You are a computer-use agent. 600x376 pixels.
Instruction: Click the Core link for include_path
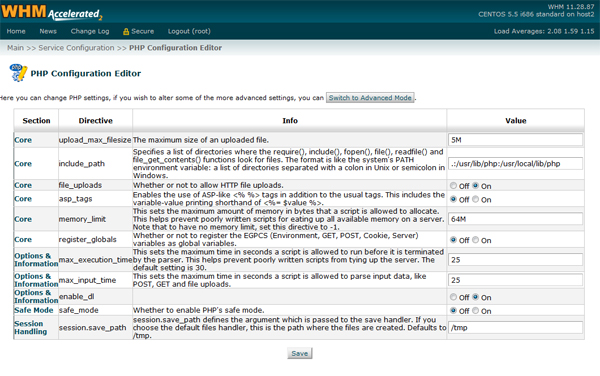[23, 164]
